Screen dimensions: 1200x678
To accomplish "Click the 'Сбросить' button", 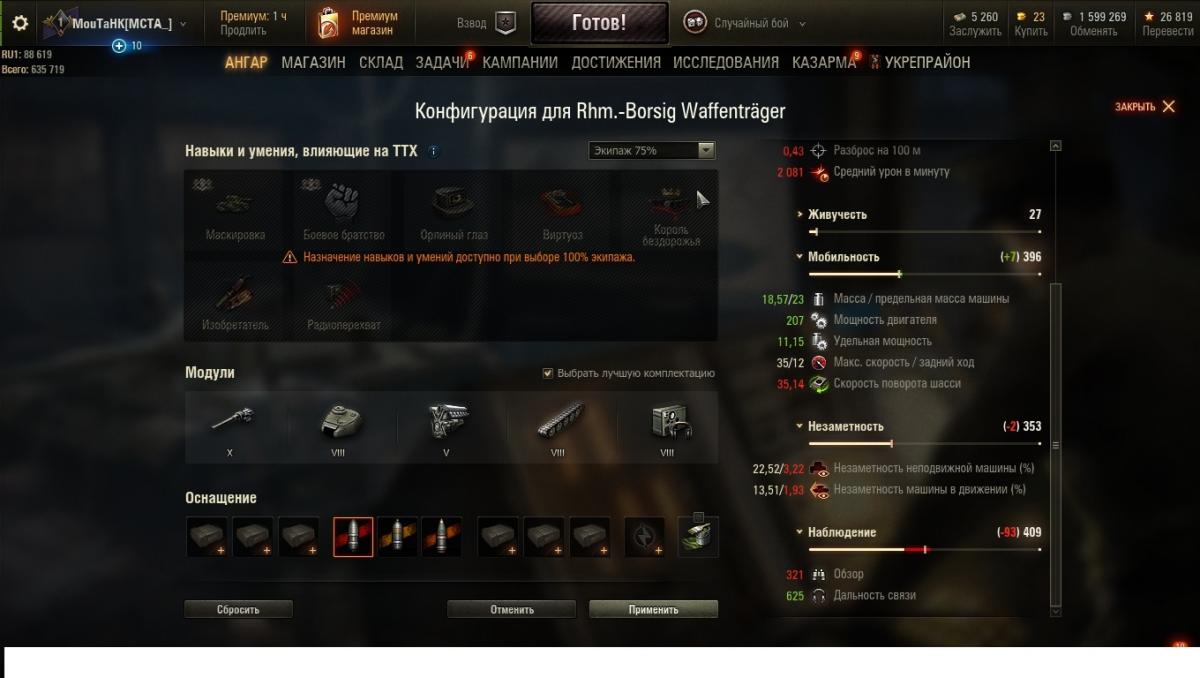I will [238, 609].
